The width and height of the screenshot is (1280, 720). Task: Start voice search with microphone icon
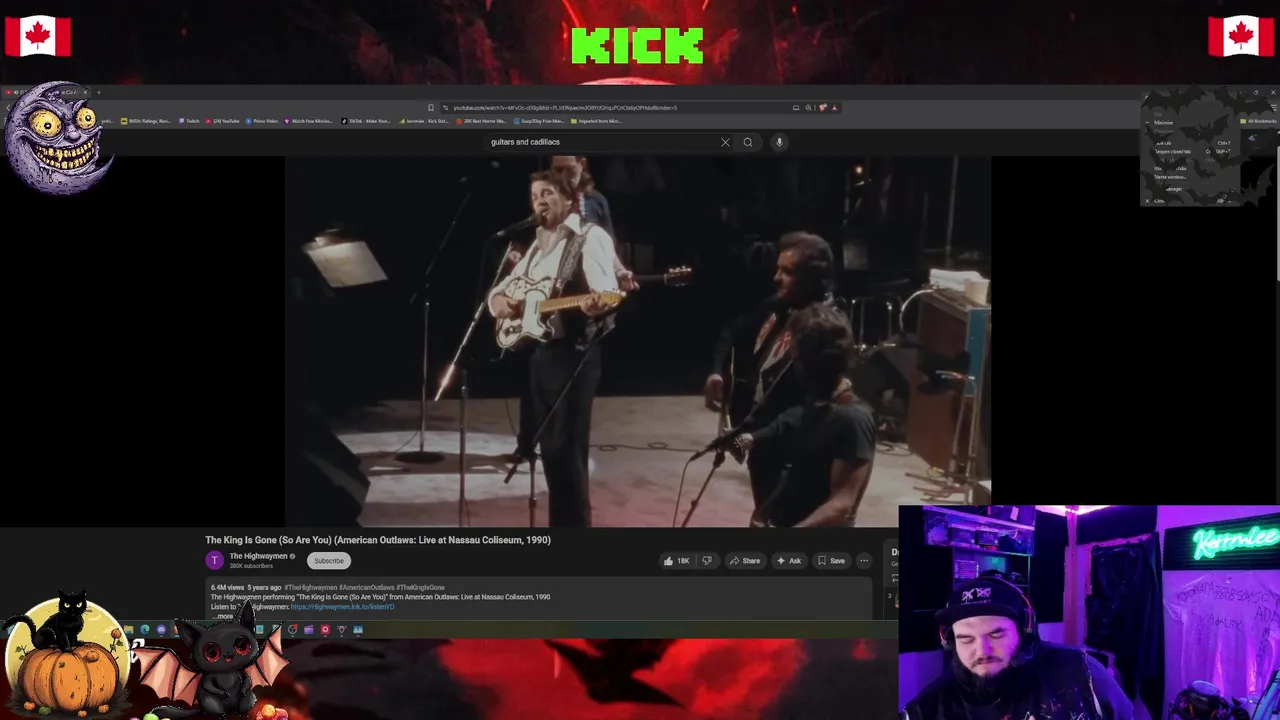(779, 142)
